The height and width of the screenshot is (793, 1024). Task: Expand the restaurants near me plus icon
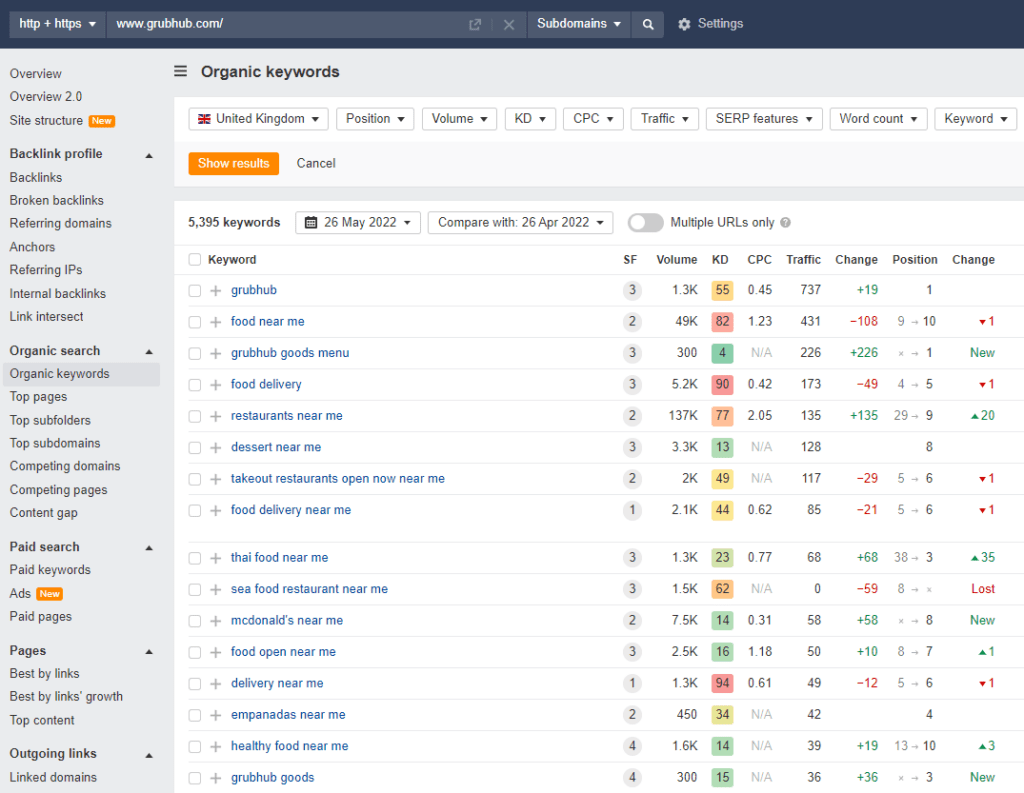(x=216, y=416)
